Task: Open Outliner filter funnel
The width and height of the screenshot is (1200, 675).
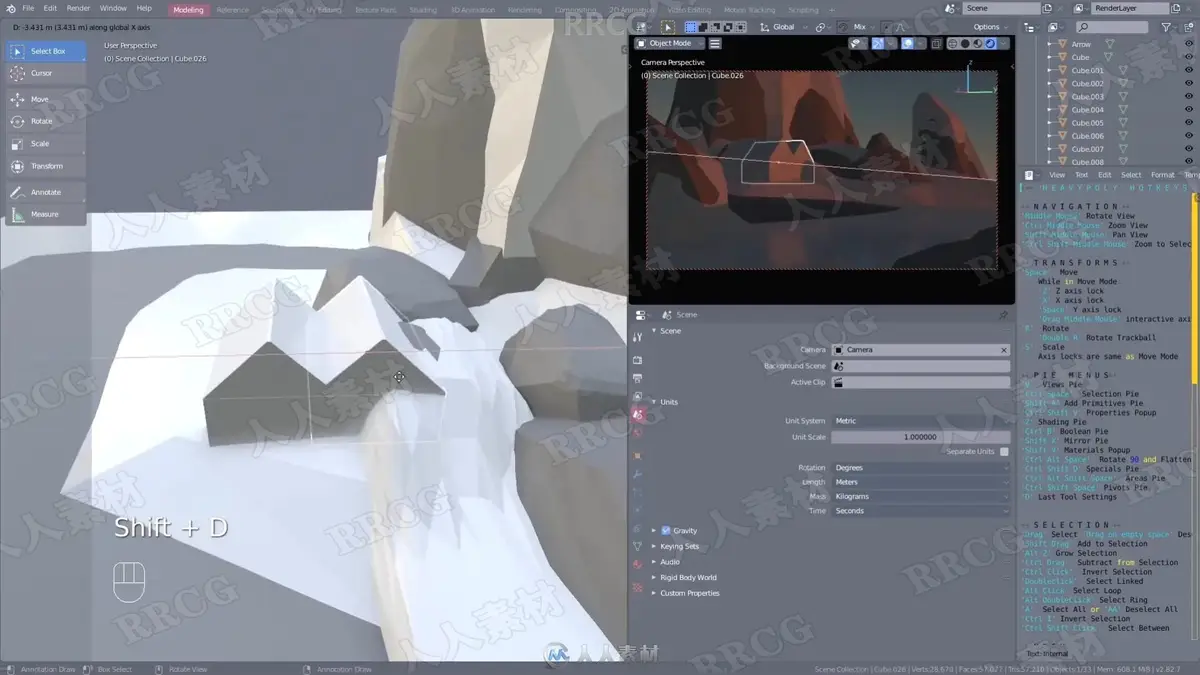Action: pyautogui.click(x=1166, y=27)
